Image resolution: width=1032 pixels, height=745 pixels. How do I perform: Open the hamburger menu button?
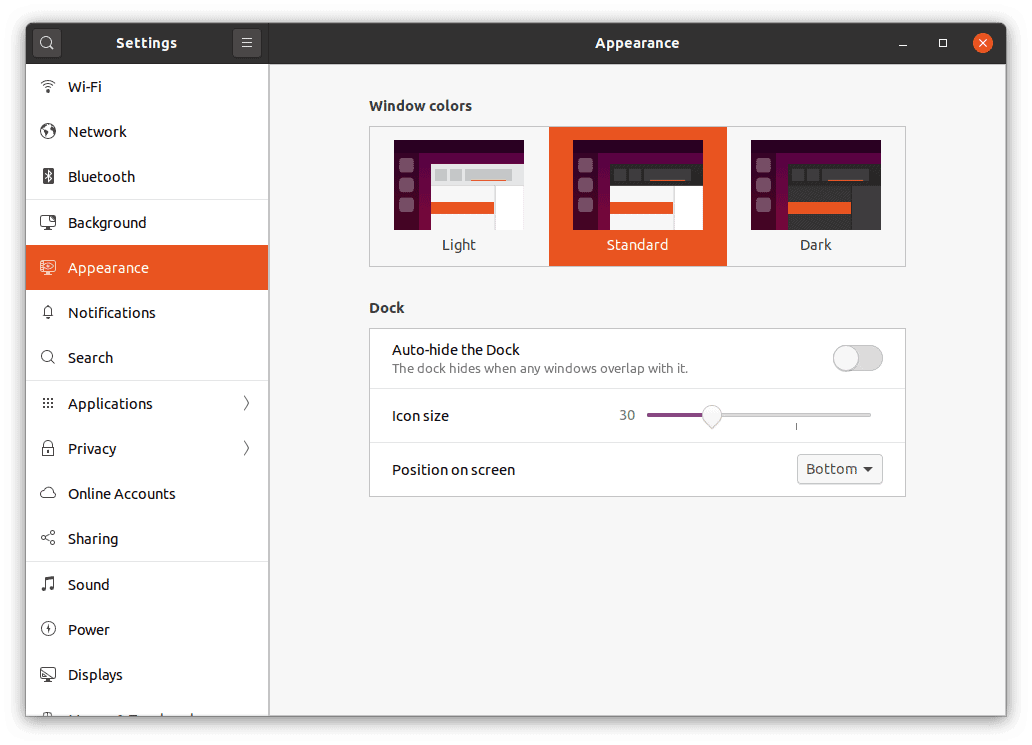click(247, 43)
